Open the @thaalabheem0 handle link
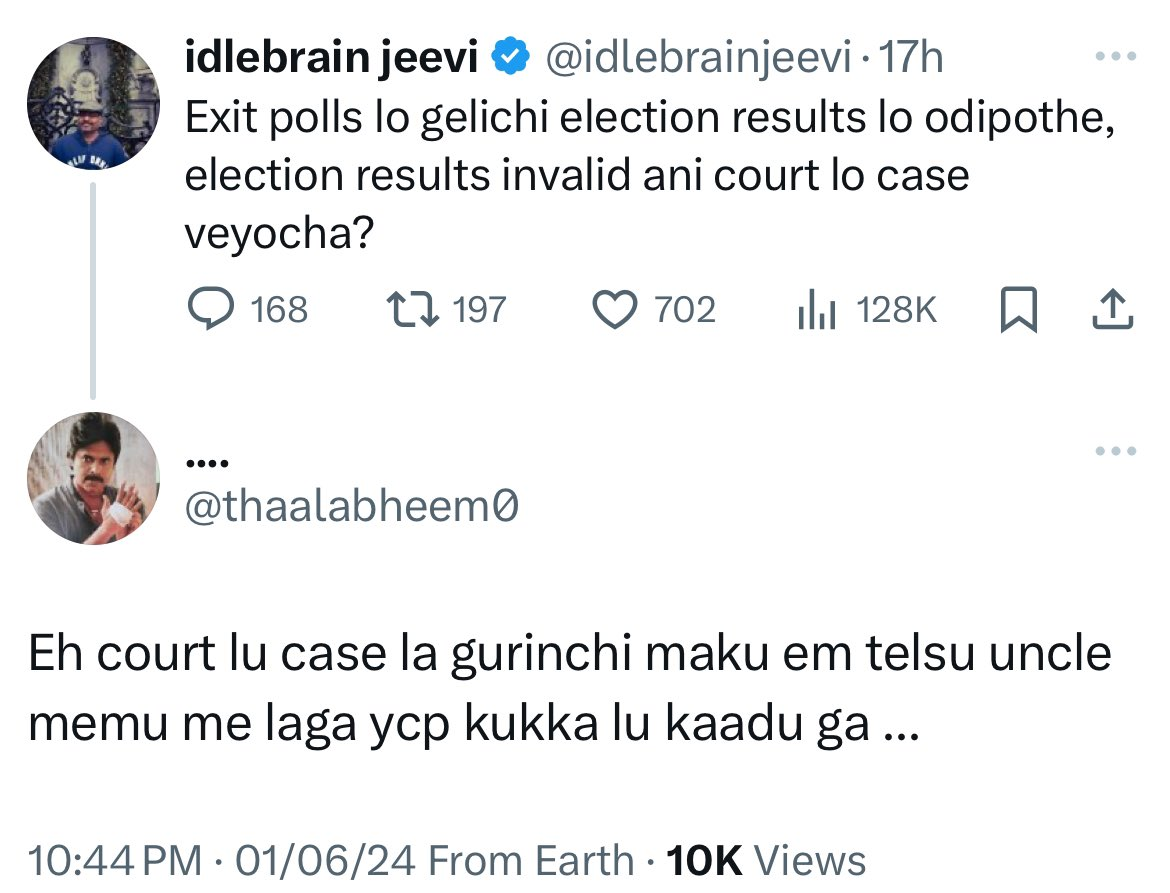1170x893 pixels. 351,507
